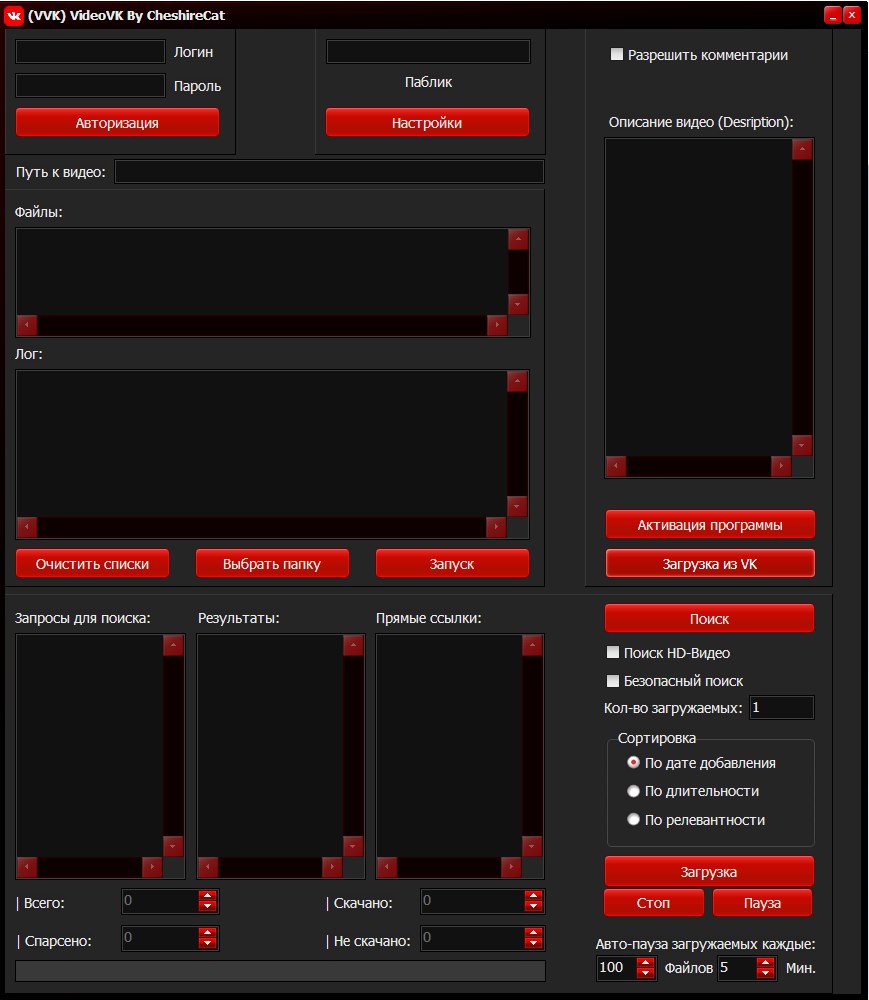Click the Поиск button
The image size is (869, 1000).
(x=709, y=619)
